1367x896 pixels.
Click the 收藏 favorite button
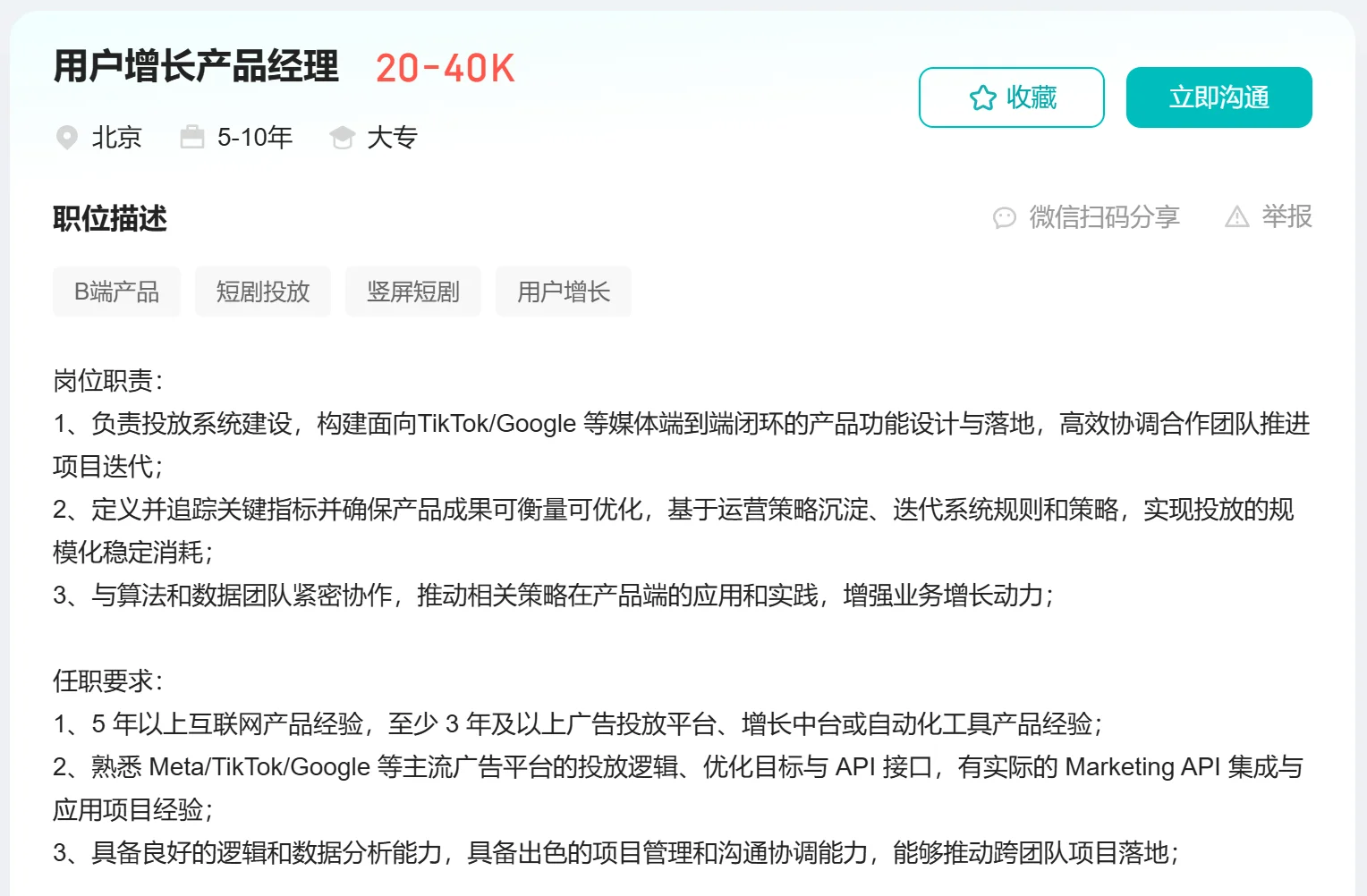(x=1012, y=97)
